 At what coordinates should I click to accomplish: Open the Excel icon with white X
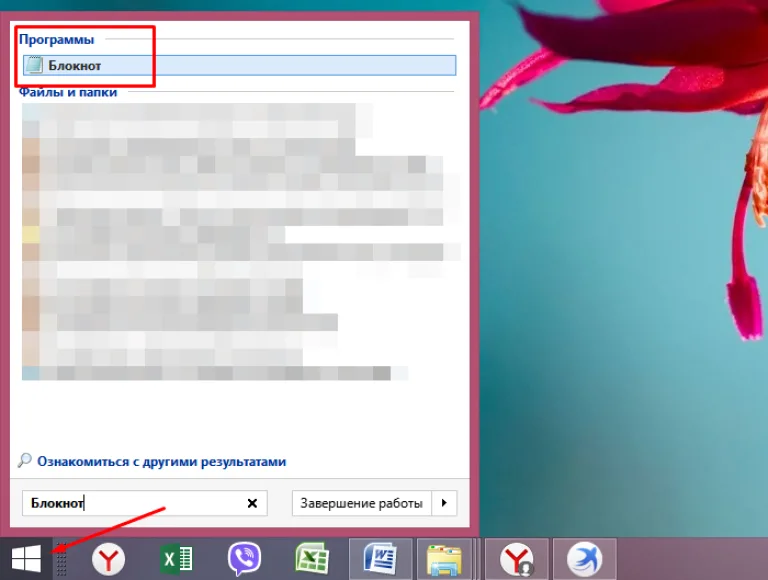[176, 559]
